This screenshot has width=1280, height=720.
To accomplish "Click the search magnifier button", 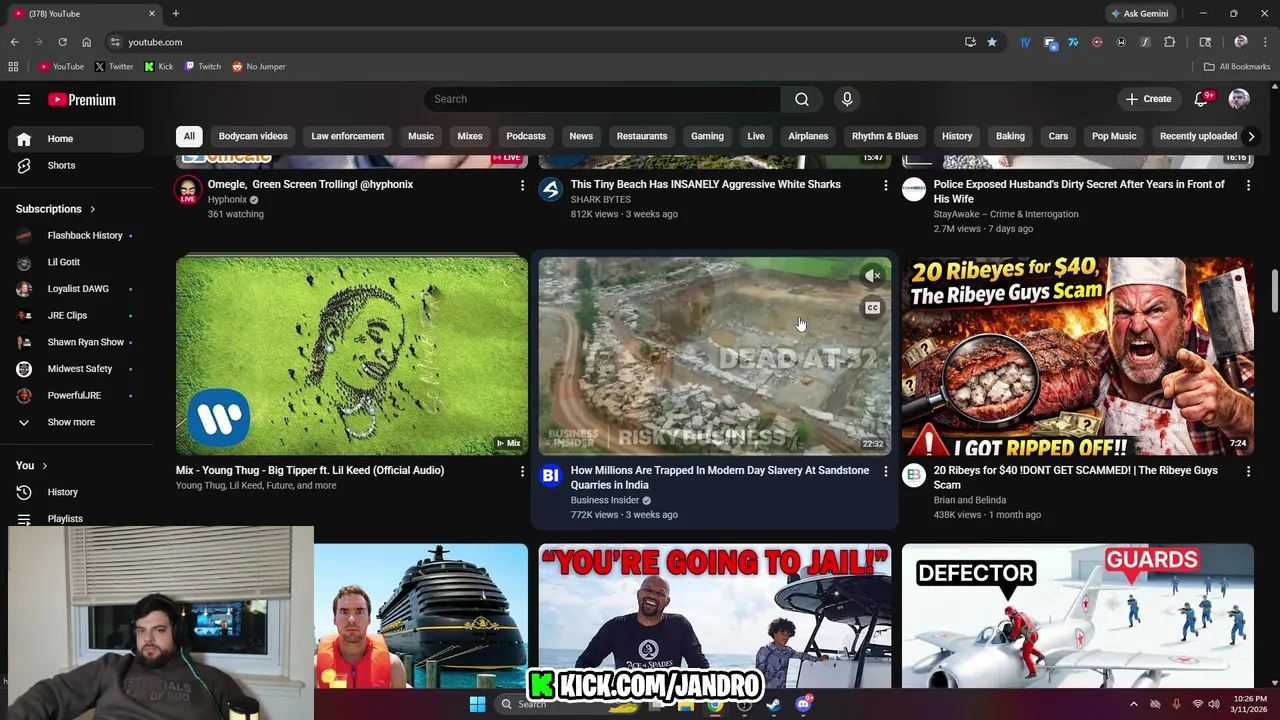I will click(x=802, y=99).
